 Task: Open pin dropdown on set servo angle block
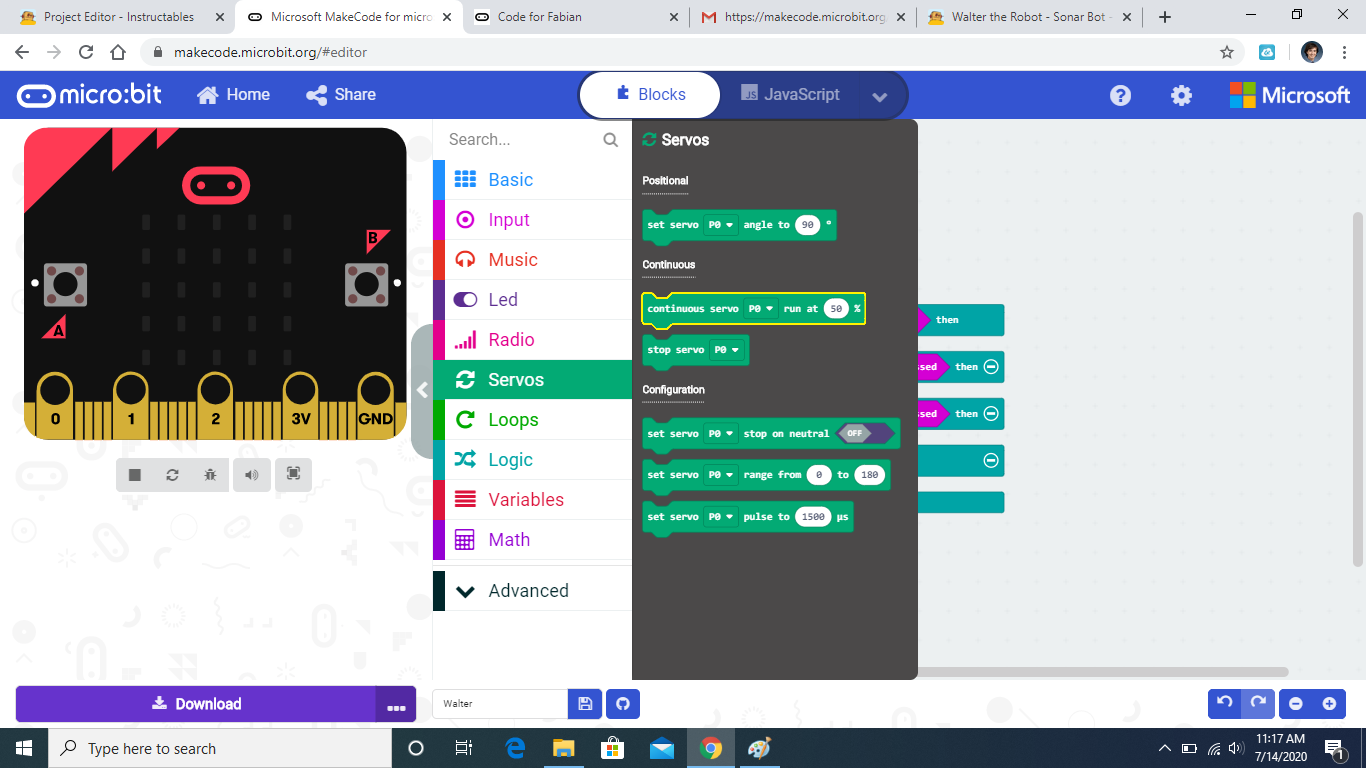720,225
